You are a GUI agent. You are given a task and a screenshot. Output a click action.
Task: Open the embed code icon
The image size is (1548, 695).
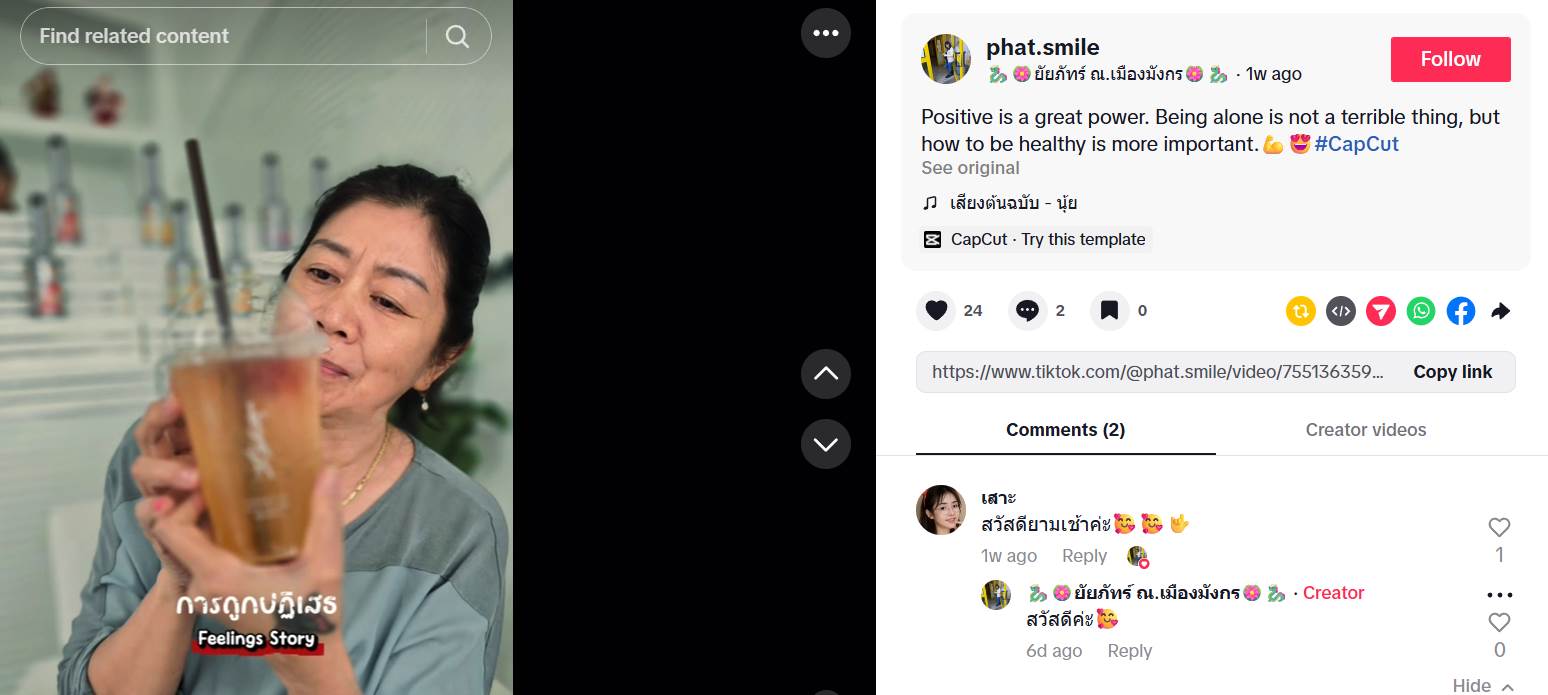pos(1340,311)
